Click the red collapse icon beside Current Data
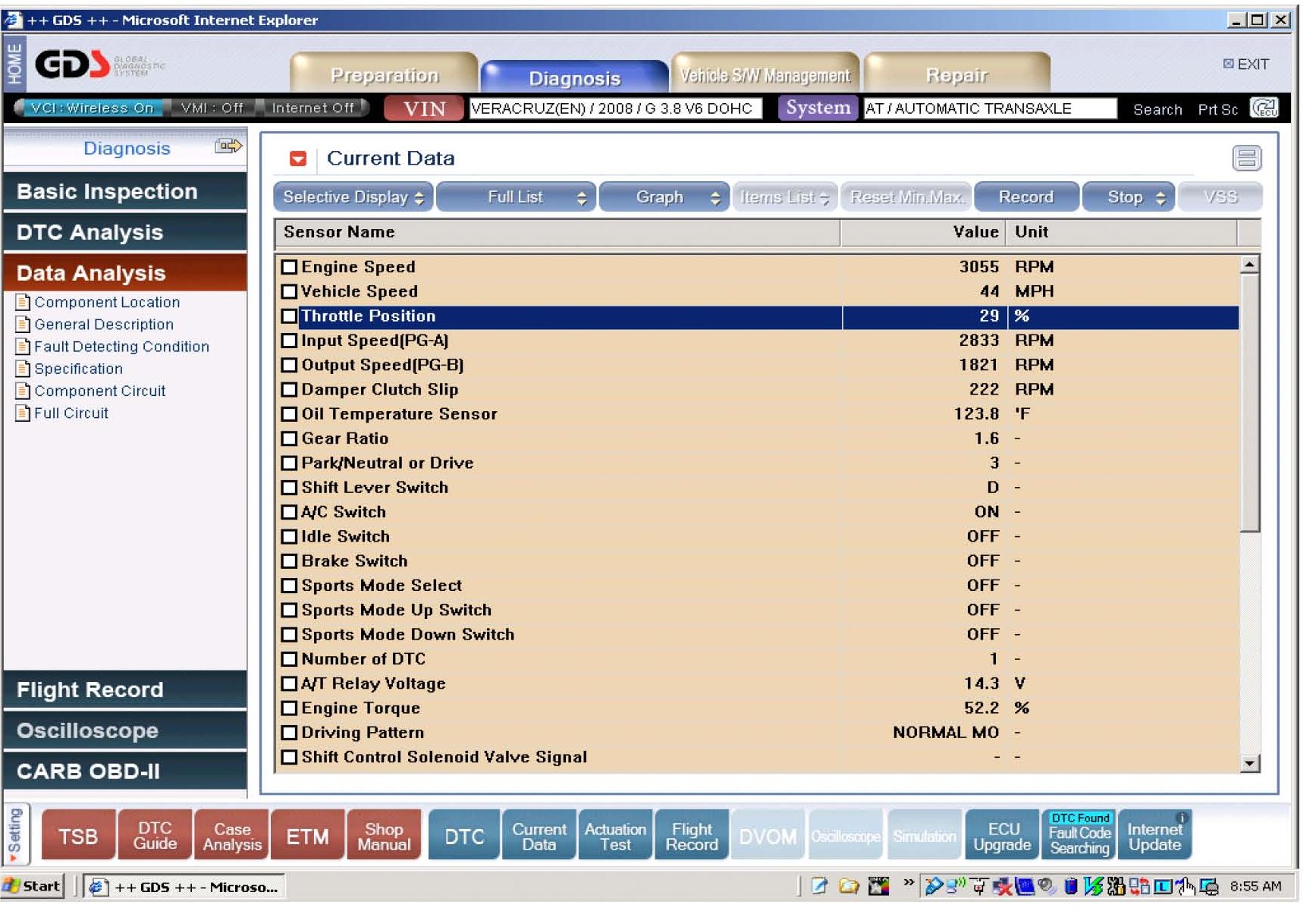Screen dimensions: 1316x911 (x=297, y=159)
